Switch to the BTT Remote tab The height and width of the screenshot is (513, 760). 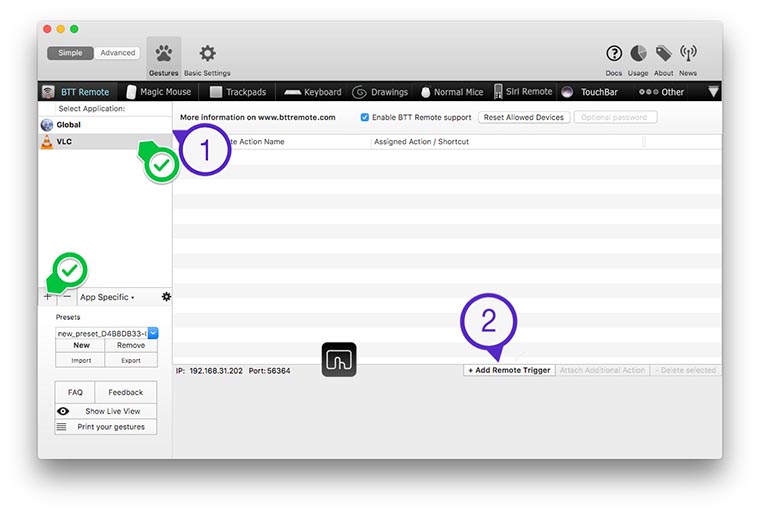click(x=76, y=92)
